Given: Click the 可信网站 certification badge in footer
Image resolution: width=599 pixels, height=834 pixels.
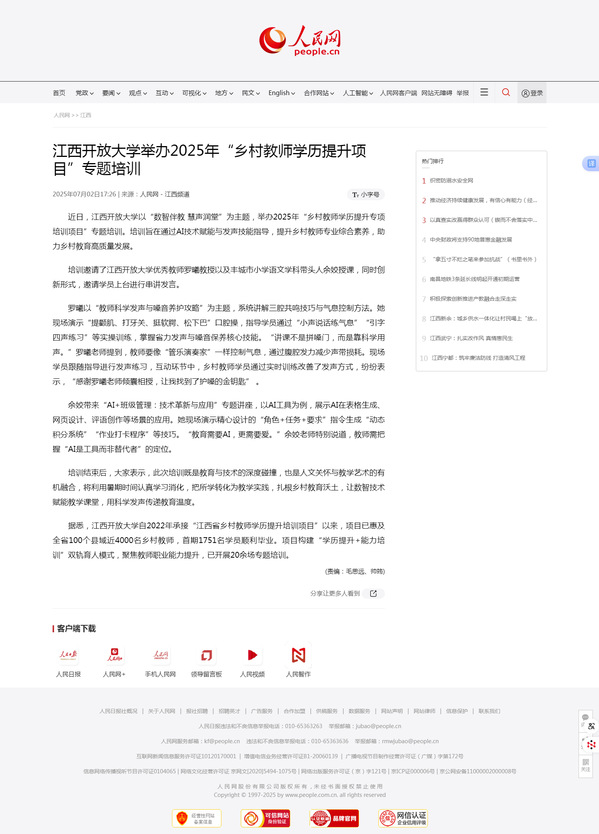Looking at the screenshot, I should 265,818.
